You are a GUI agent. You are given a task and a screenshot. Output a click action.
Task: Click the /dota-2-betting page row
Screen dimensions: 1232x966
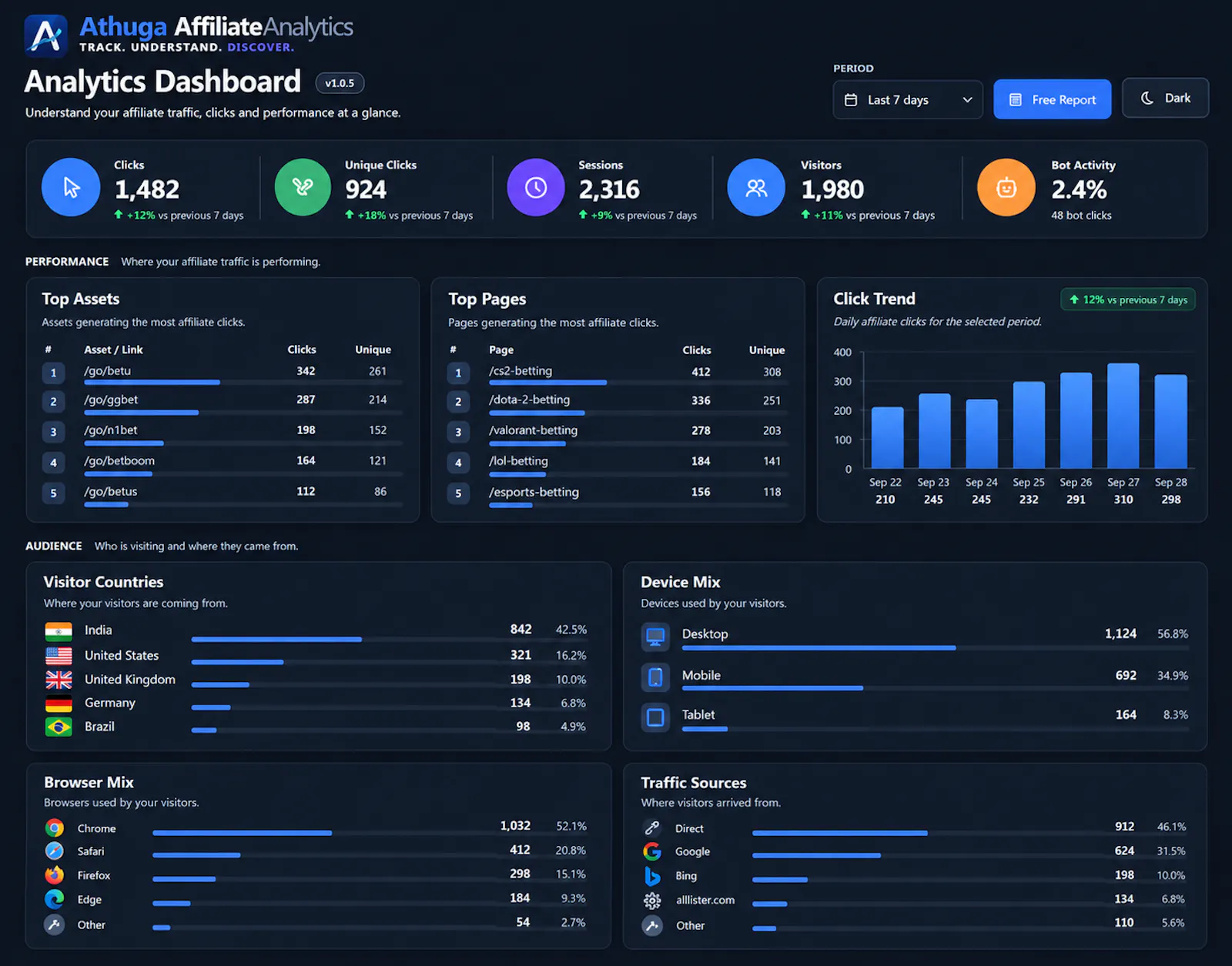[x=618, y=403]
